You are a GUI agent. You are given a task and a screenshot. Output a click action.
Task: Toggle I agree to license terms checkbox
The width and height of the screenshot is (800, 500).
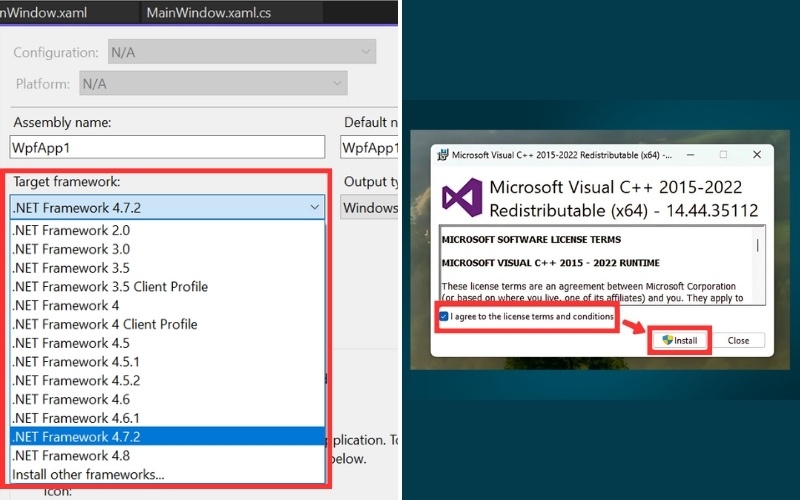coord(444,316)
